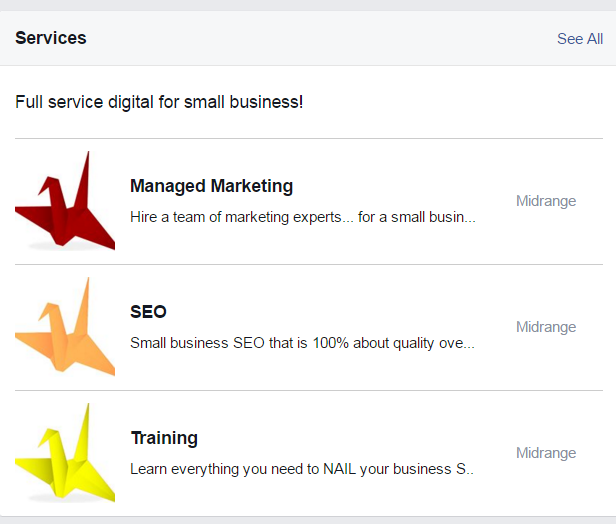Open the orange origami crane thumbnail
This screenshot has width=616, height=524.
point(65,327)
